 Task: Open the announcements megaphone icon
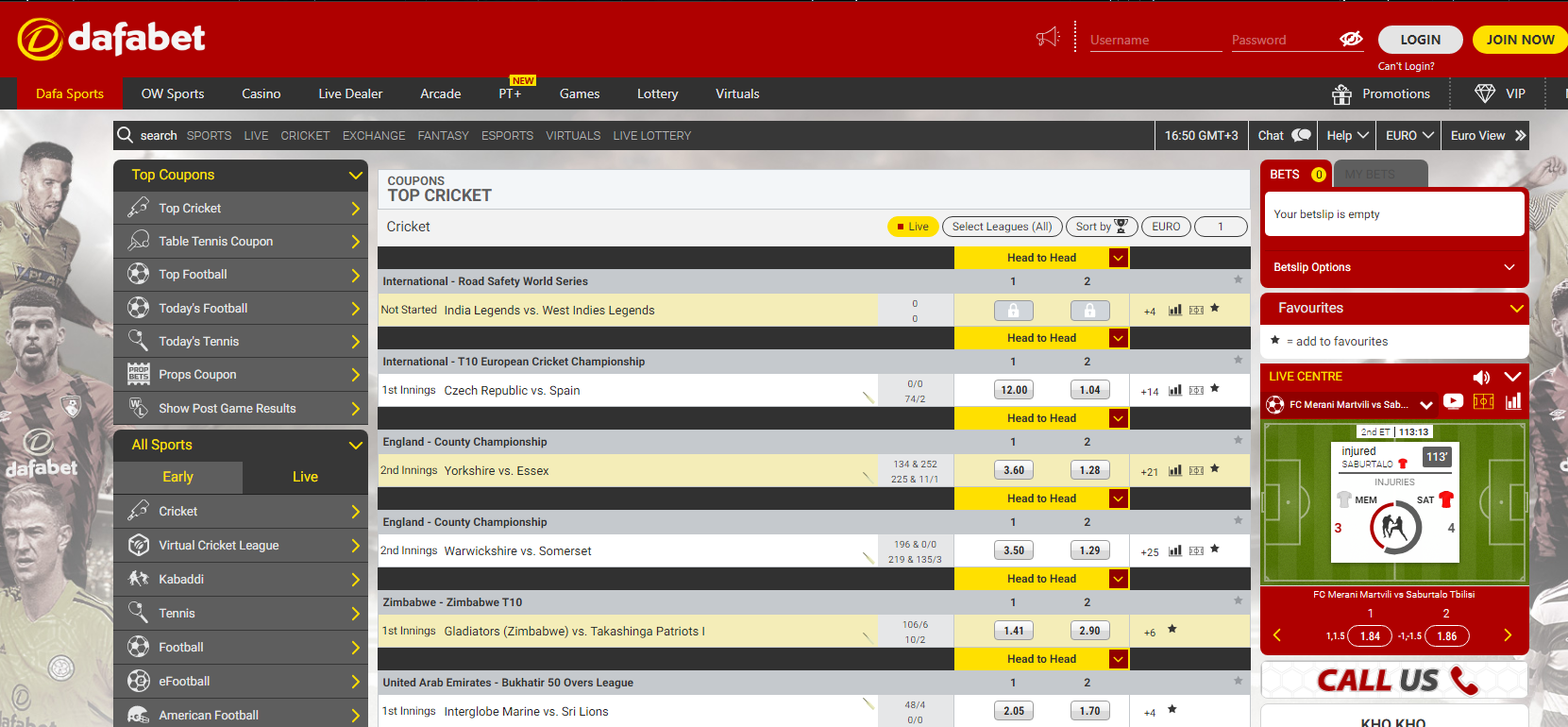pos(1048,38)
